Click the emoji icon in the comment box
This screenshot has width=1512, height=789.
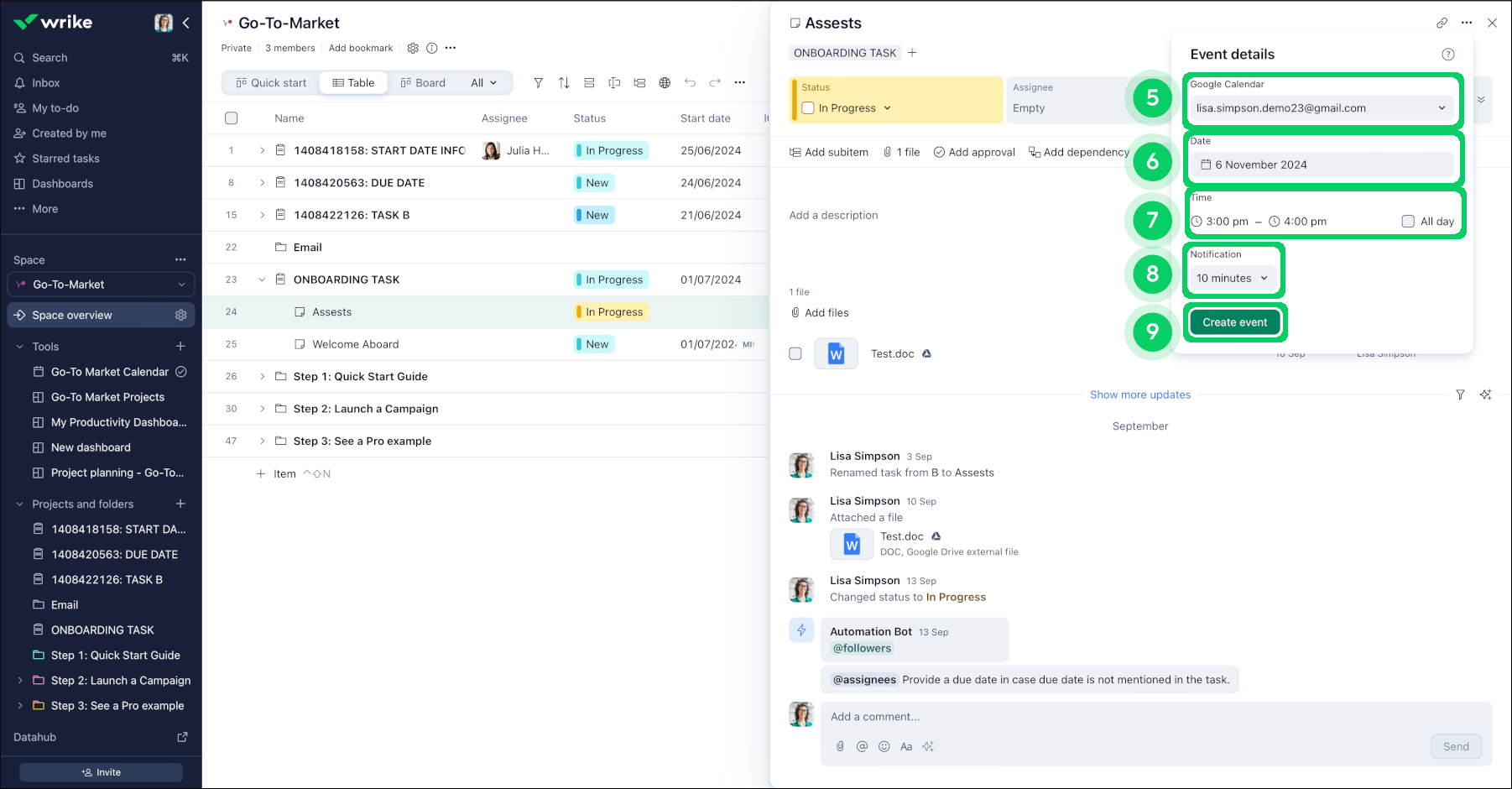[x=884, y=746]
